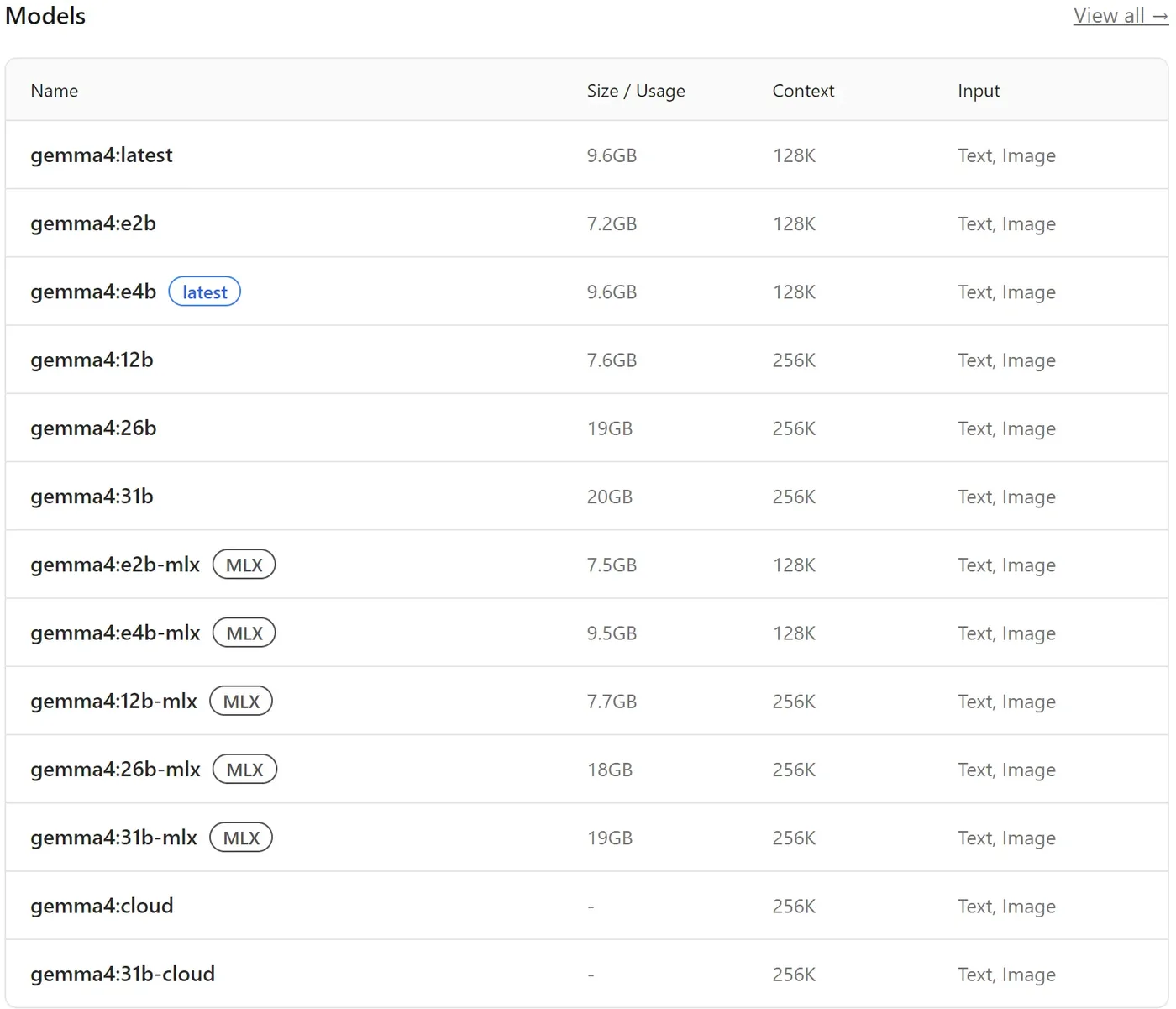Click the MLX badge on gemma4:e4b-mlx

tap(244, 633)
